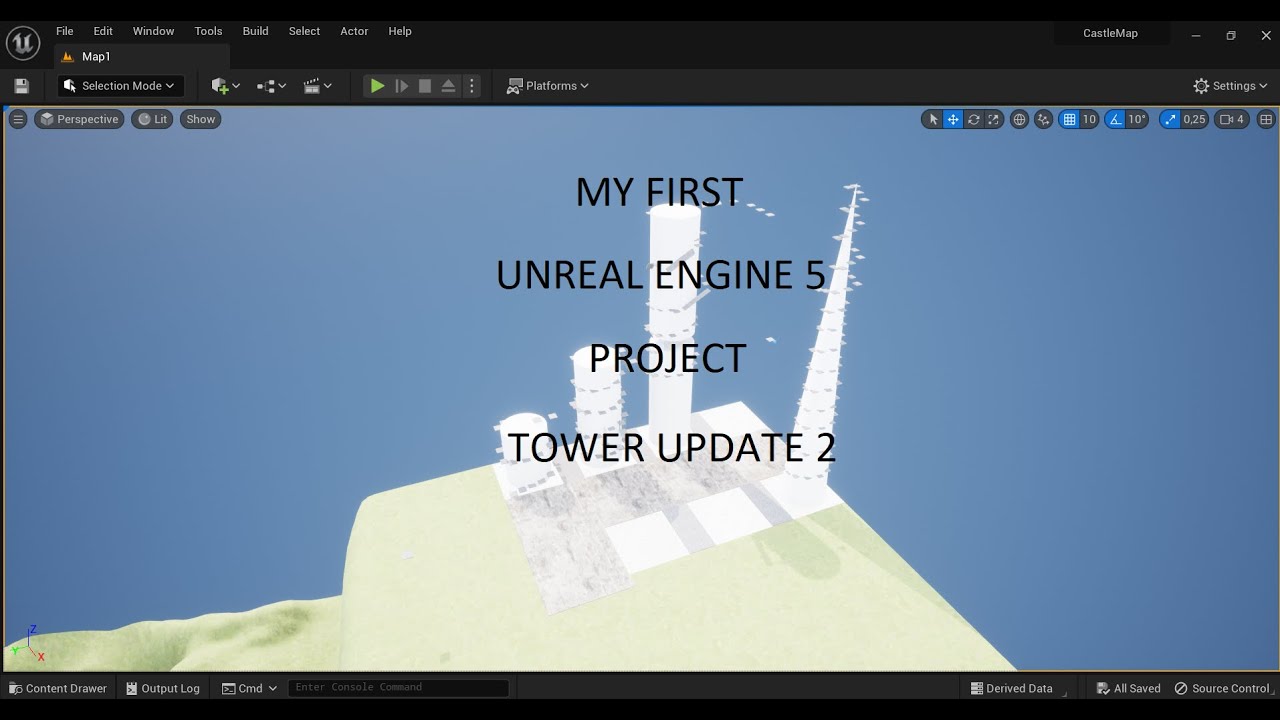Open the Tools menu
This screenshot has height=720, width=1280.
pos(208,31)
